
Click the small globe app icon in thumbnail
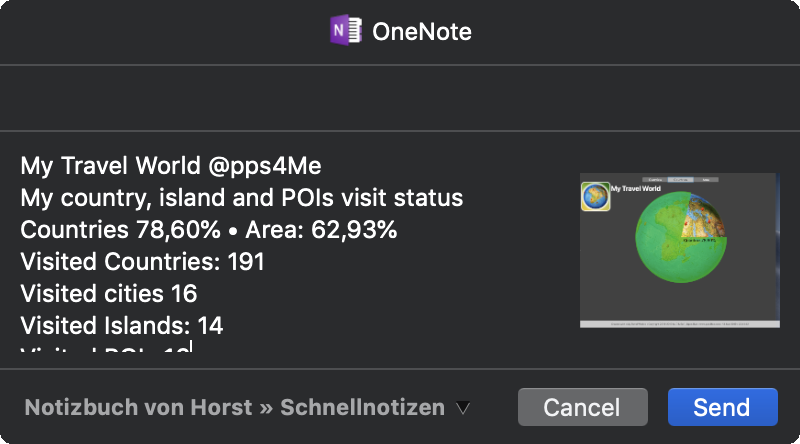tap(595, 196)
